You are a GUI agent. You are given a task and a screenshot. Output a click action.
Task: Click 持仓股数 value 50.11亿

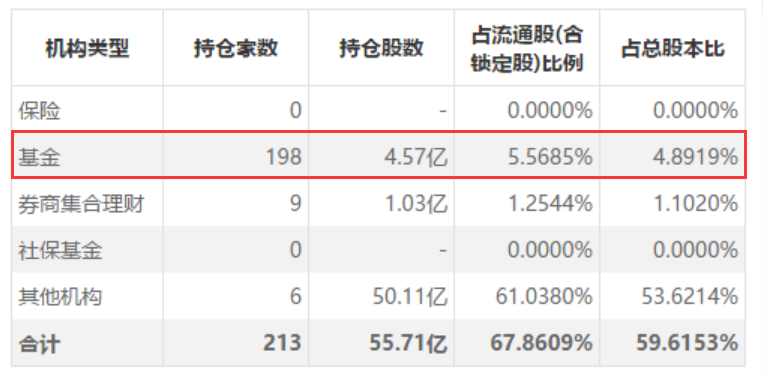click(411, 296)
